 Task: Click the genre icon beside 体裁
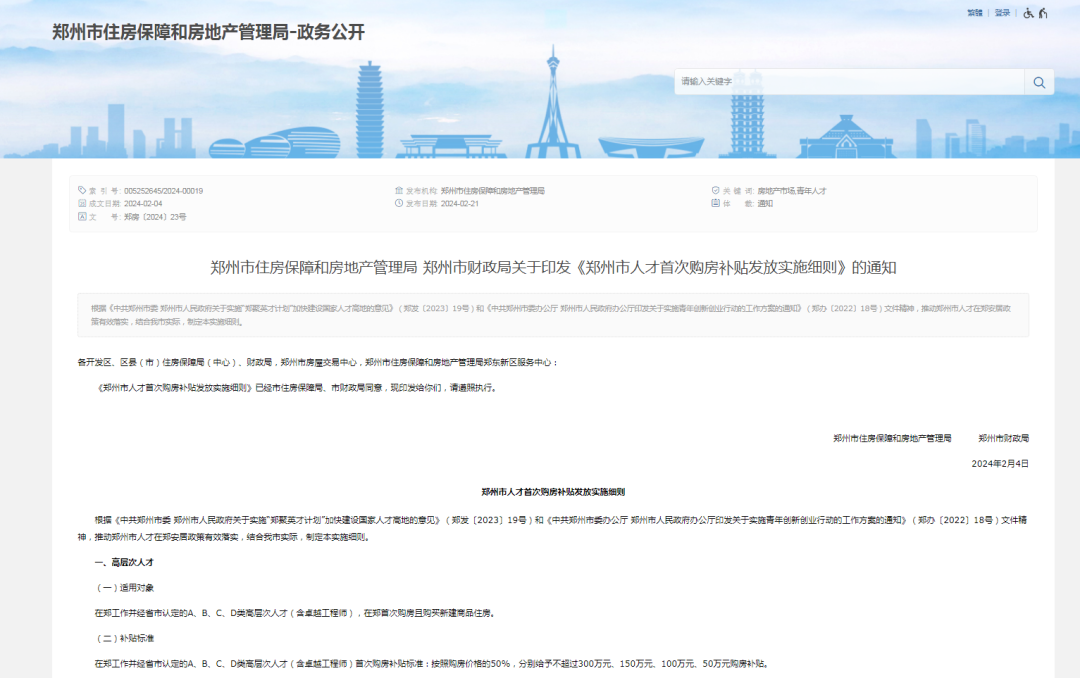click(714, 202)
